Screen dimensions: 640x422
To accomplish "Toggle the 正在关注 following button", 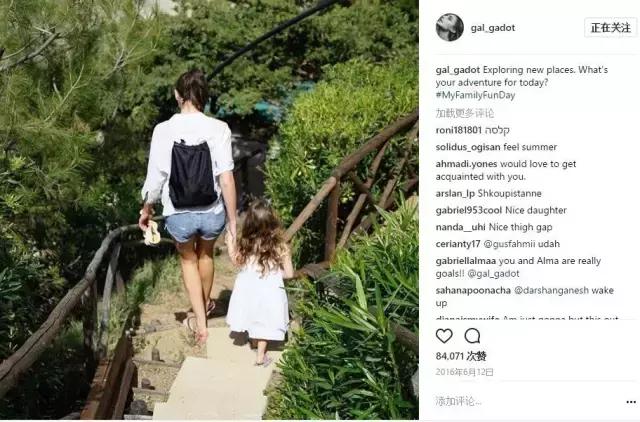I will [x=611, y=28].
